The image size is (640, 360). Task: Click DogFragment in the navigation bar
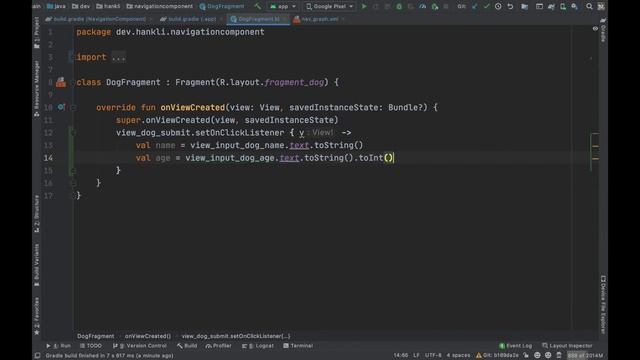pyautogui.click(x=222, y=6)
